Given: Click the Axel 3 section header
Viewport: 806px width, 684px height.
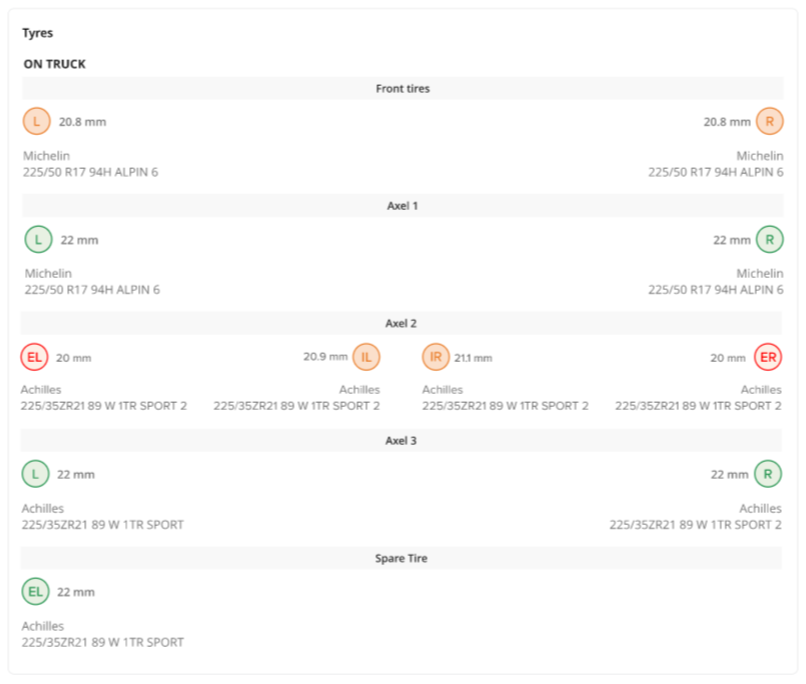Looking at the screenshot, I should tap(402, 441).
